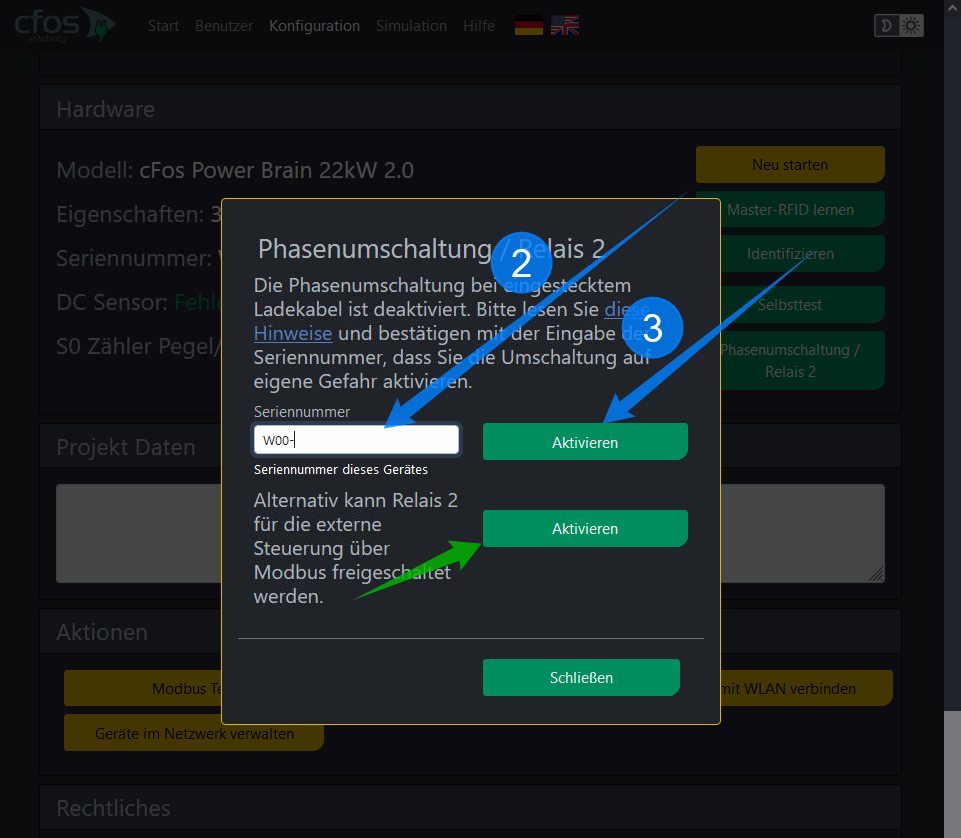Click the Schließen button

tap(581, 677)
